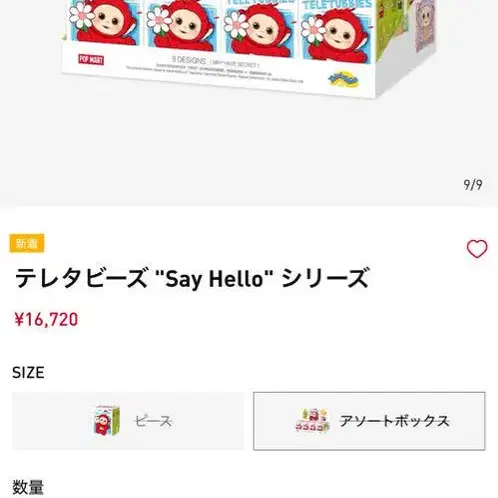Click the 新着 new arrival badge

pos(27,243)
